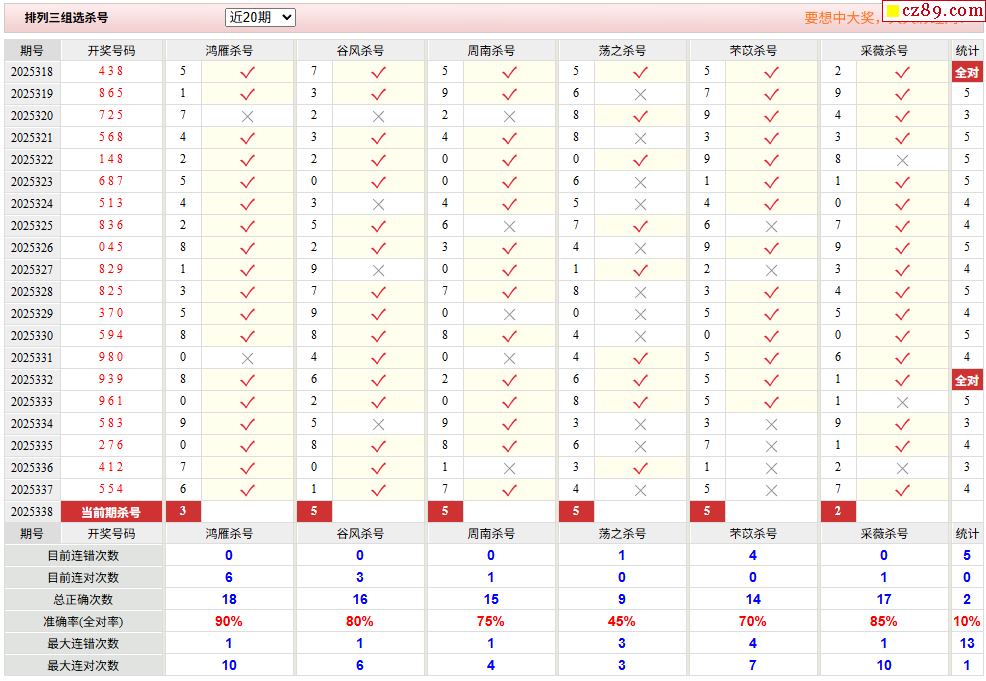Click the 目前连对次数 row label
The width and height of the screenshot is (986, 681).
[x=83, y=578]
